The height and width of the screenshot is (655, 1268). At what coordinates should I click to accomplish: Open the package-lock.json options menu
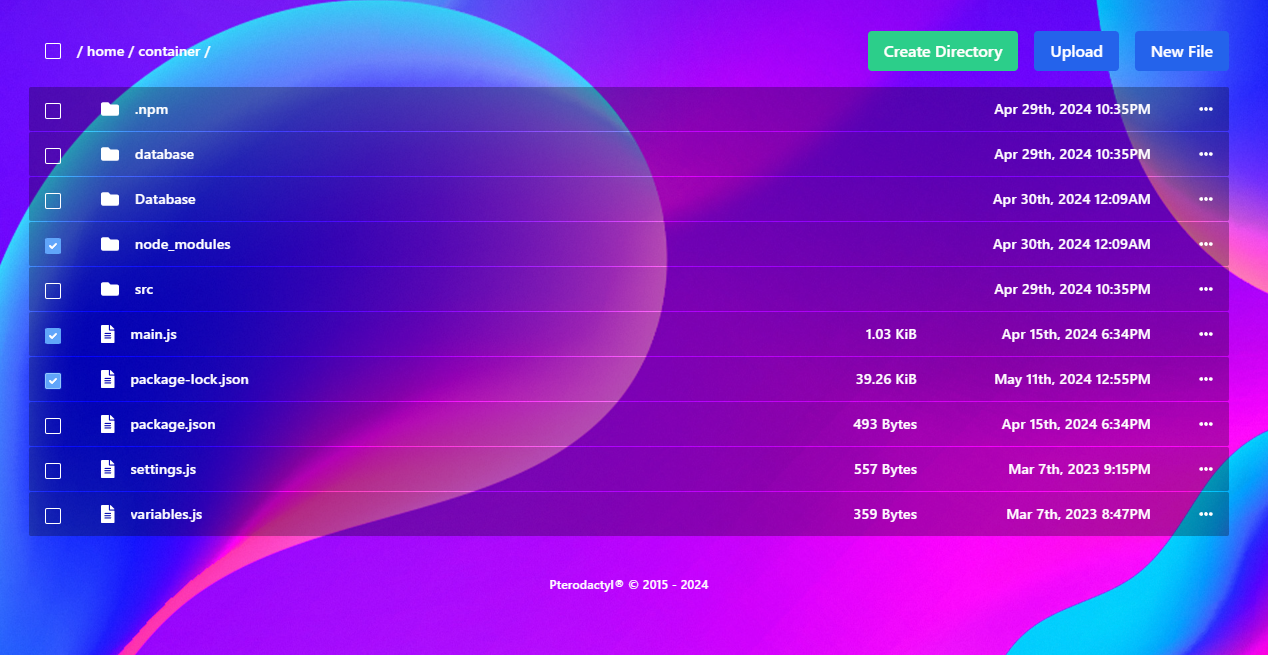(x=1206, y=379)
